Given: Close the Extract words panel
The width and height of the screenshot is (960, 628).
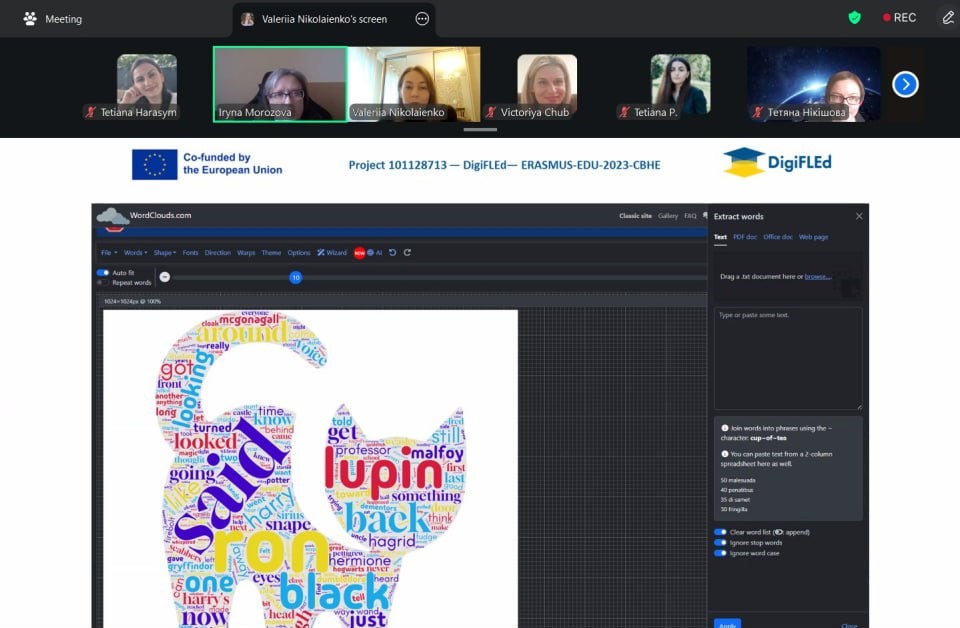Looking at the screenshot, I should click(x=859, y=216).
